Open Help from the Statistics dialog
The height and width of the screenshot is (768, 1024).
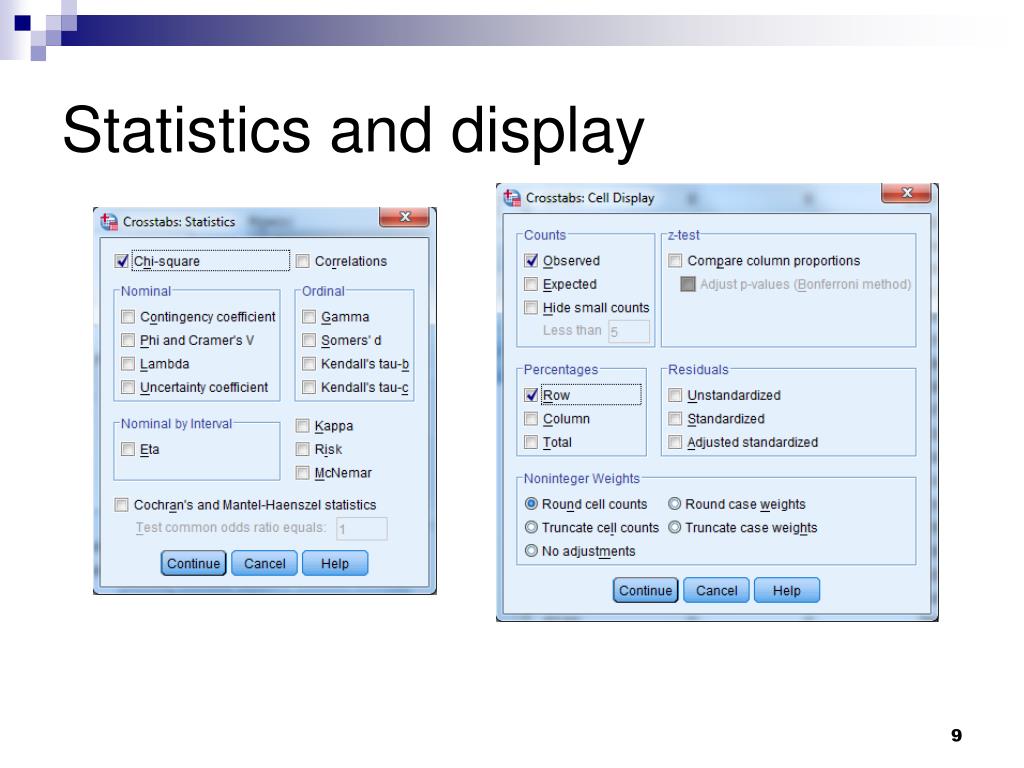click(x=335, y=563)
